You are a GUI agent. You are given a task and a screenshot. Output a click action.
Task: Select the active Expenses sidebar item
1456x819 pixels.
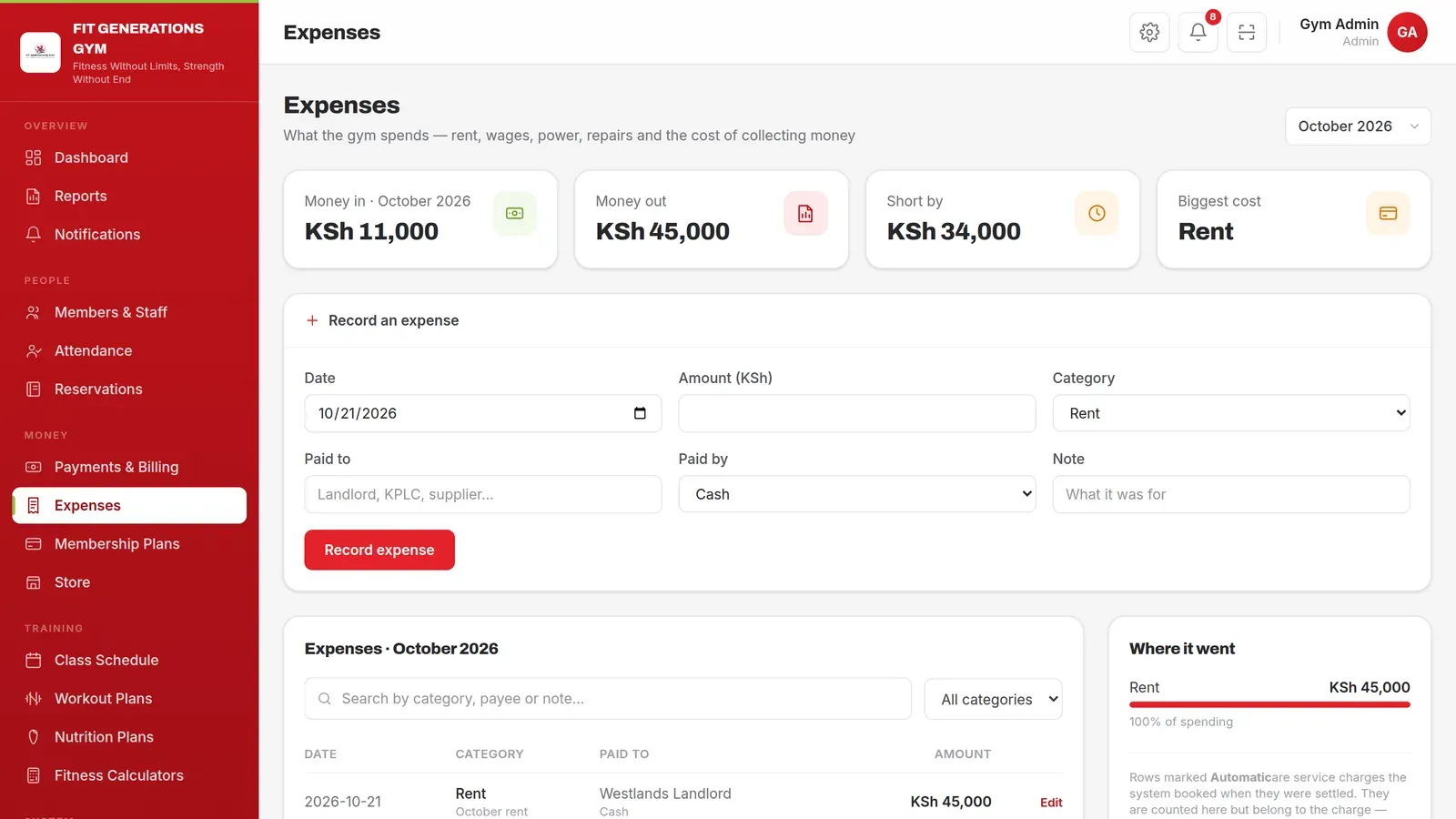[129, 505]
